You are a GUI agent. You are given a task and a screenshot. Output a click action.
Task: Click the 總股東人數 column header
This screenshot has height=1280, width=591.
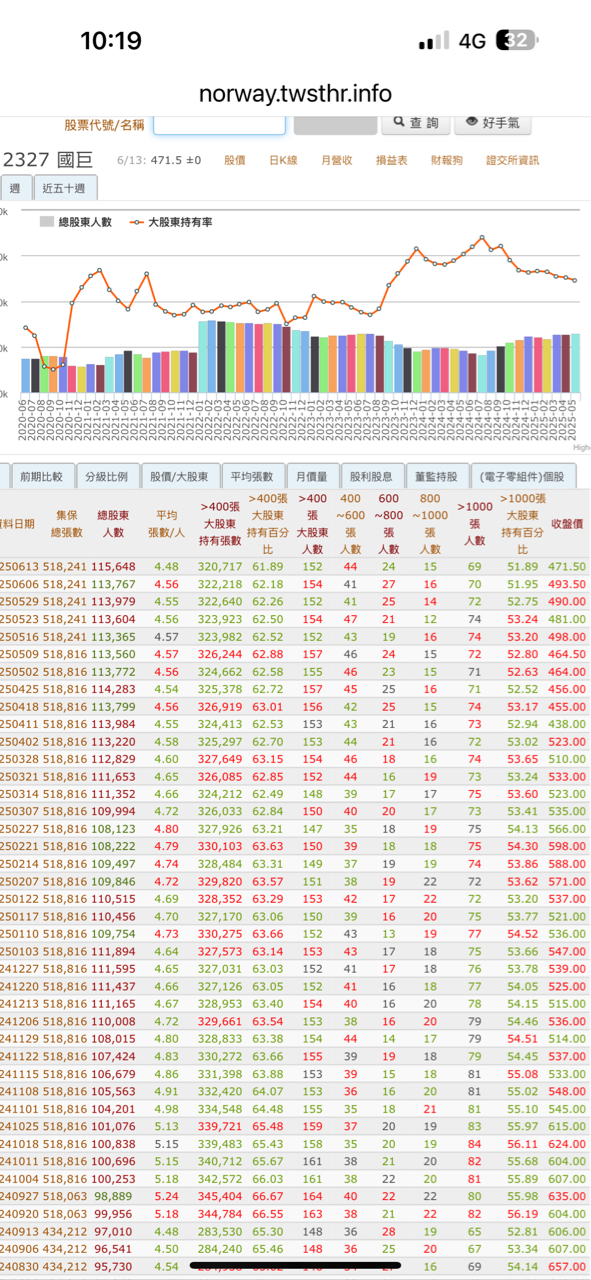pyautogui.click(x=113, y=524)
